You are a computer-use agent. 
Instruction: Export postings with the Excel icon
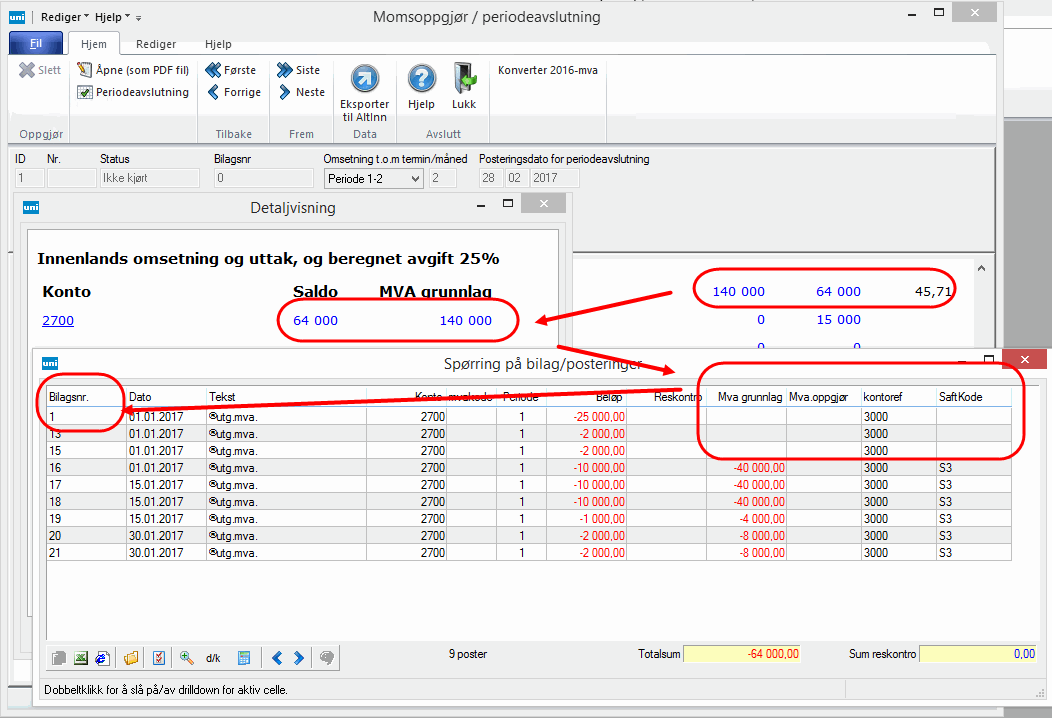pos(80,658)
